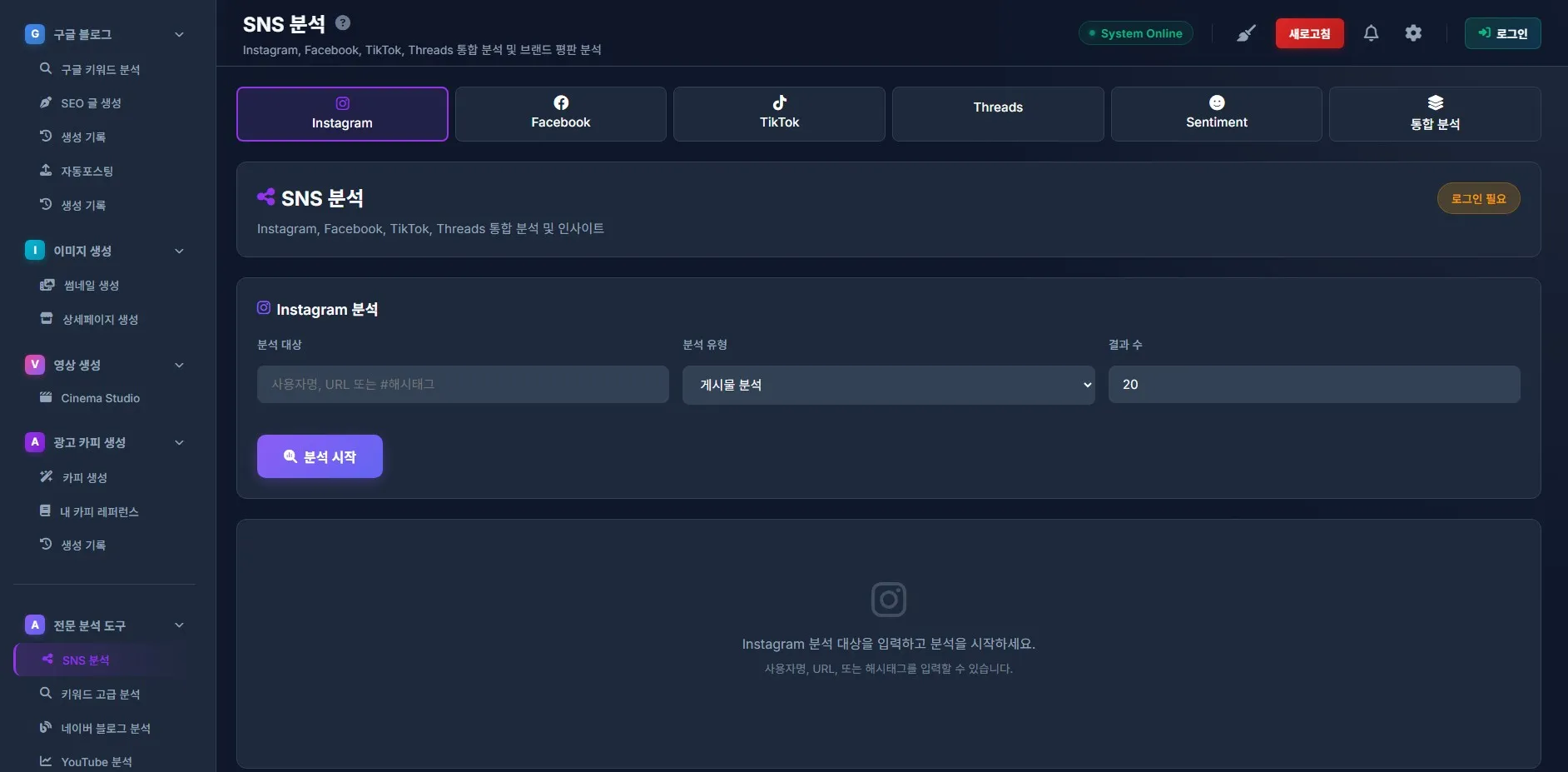Viewport: 1568px width, 772px height.
Task: Open the notification bell
Action: point(1371,33)
